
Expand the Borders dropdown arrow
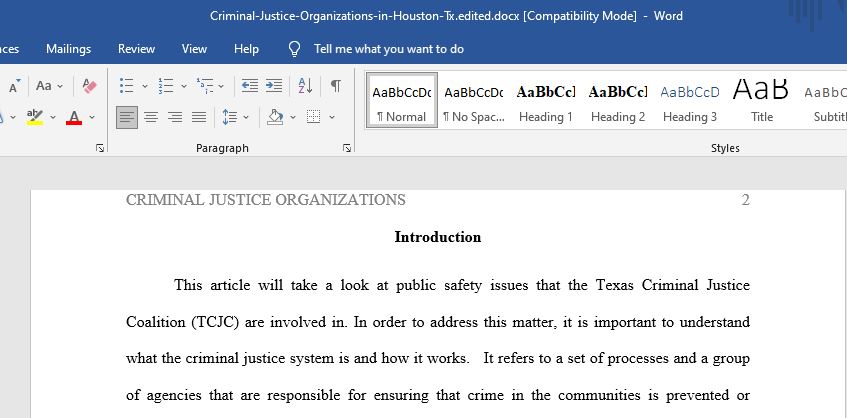[332, 117]
